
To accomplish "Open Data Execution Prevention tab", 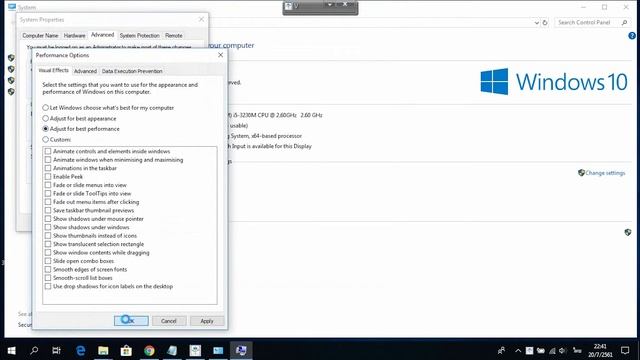I will 132,71.
